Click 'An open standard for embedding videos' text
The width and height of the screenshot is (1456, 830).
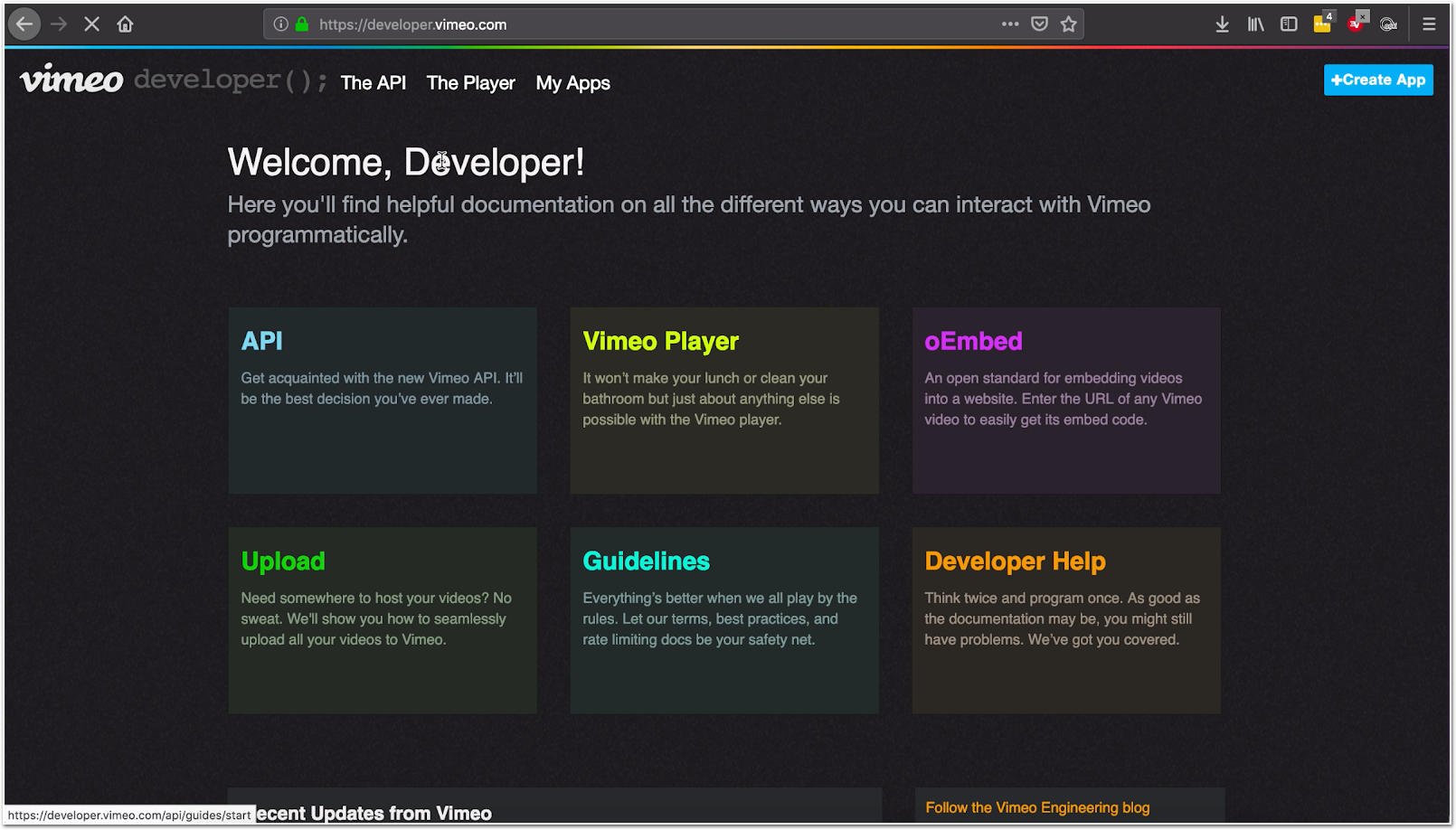[x=1064, y=399]
